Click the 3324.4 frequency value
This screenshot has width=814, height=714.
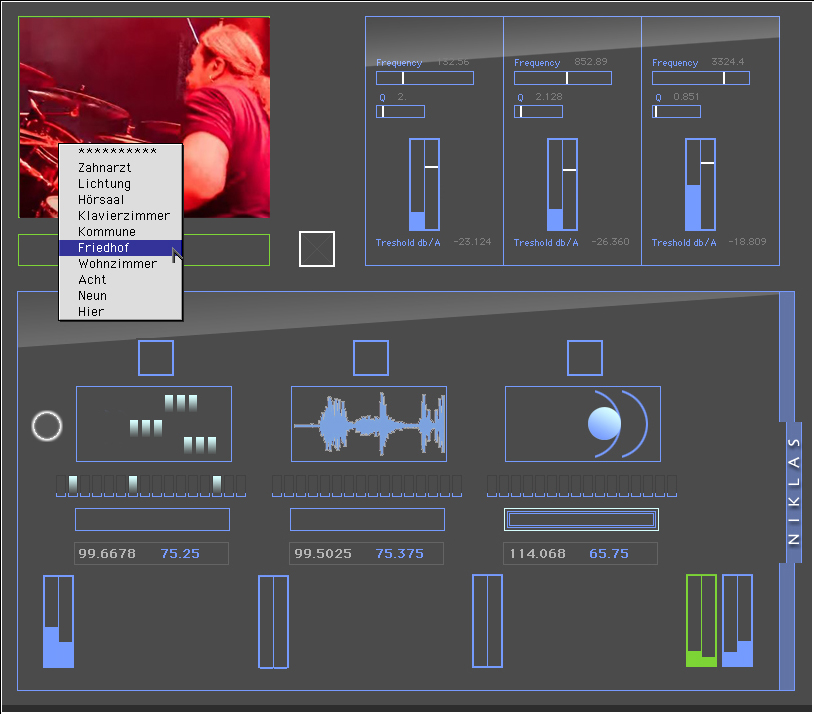pyautogui.click(x=728, y=62)
